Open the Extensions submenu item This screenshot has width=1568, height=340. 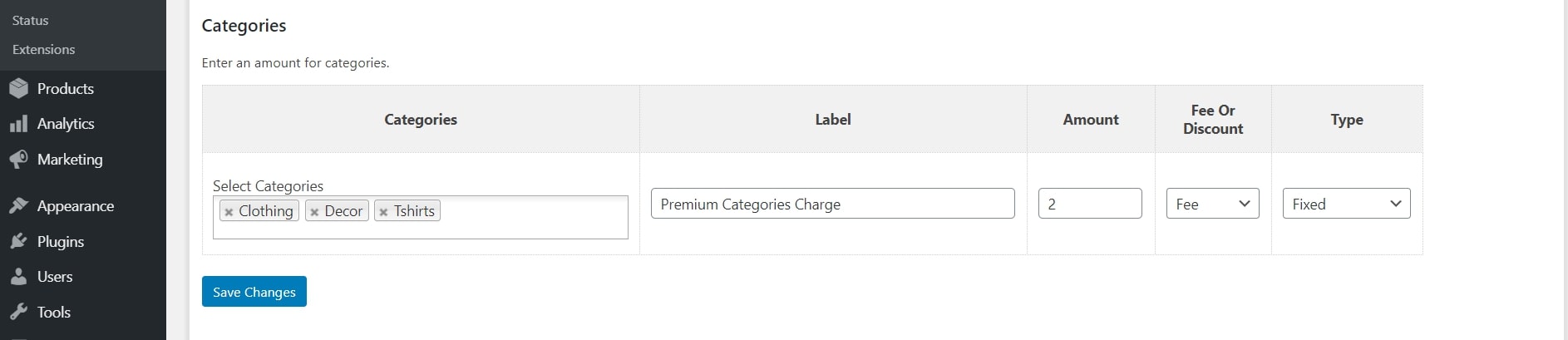tap(44, 50)
